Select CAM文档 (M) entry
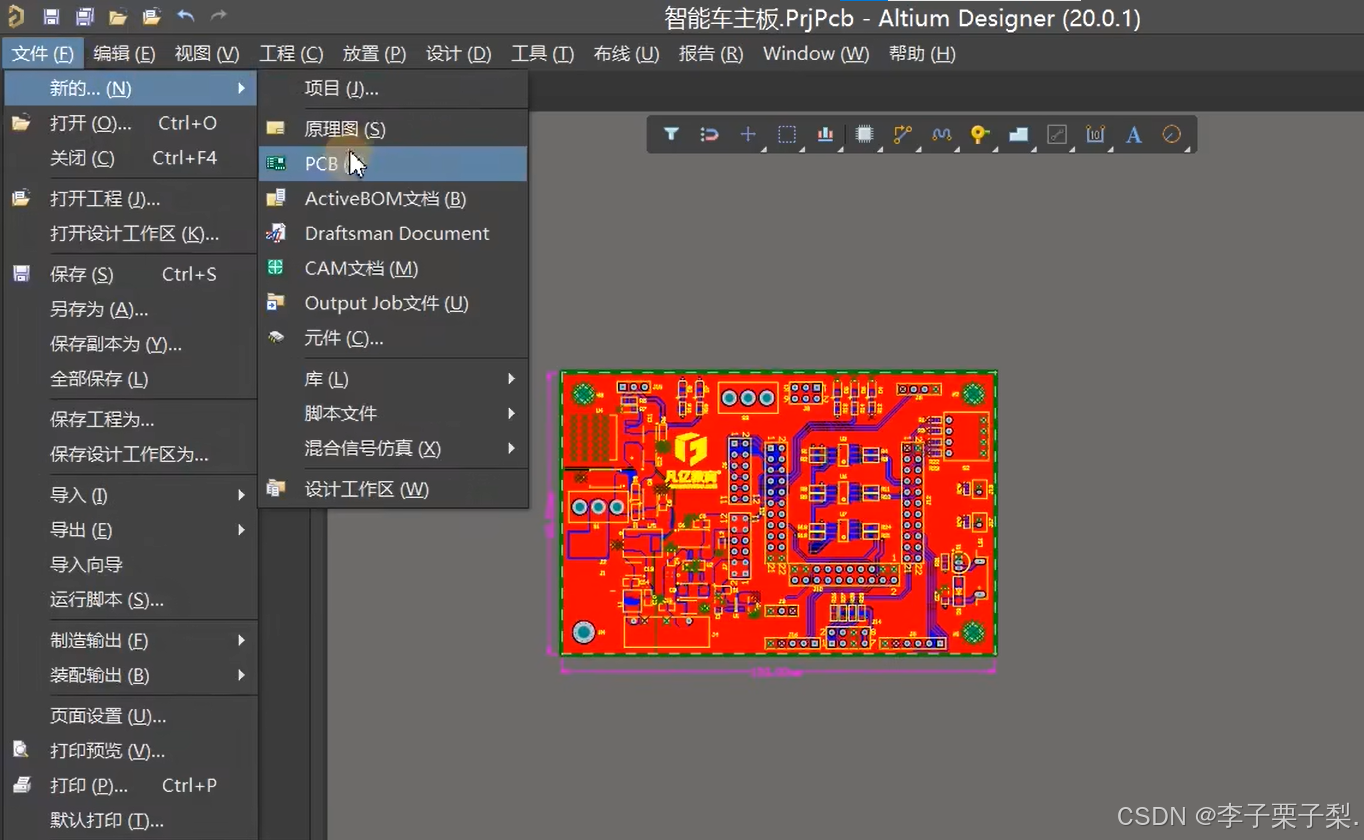Screen dimensions: 1364x840 [393, 268]
